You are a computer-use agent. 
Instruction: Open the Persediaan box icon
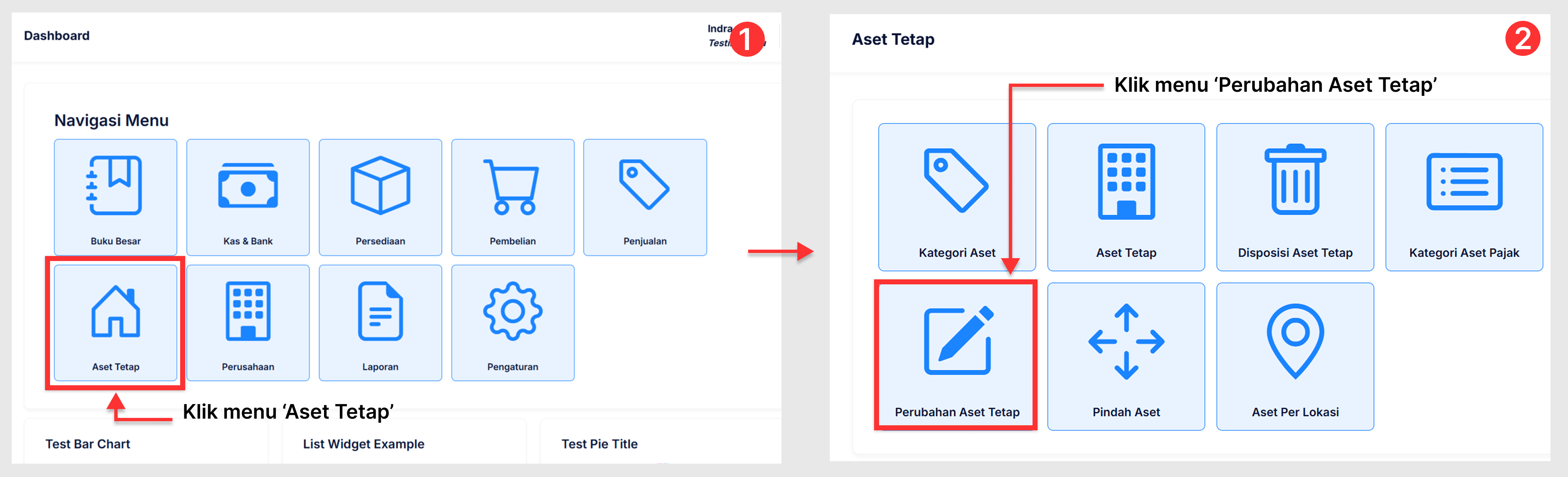pos(380,186)
